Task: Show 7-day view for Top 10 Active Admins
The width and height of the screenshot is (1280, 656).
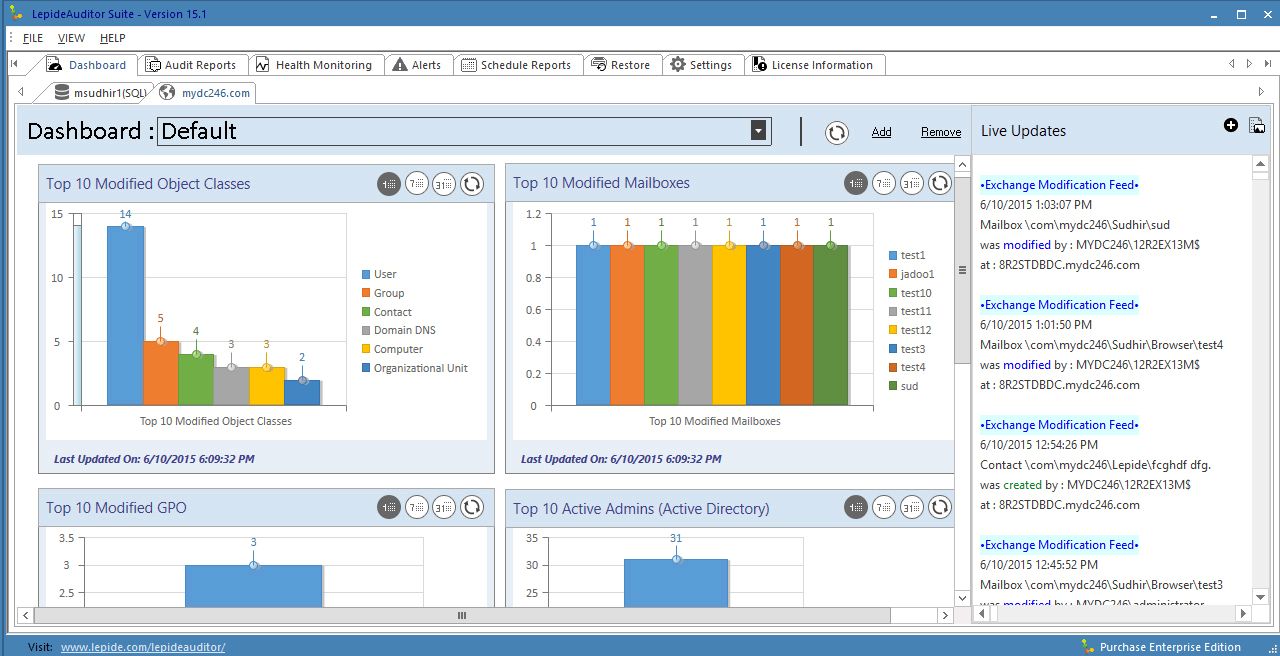Action: pyautogui.click(x=884, y=508)
